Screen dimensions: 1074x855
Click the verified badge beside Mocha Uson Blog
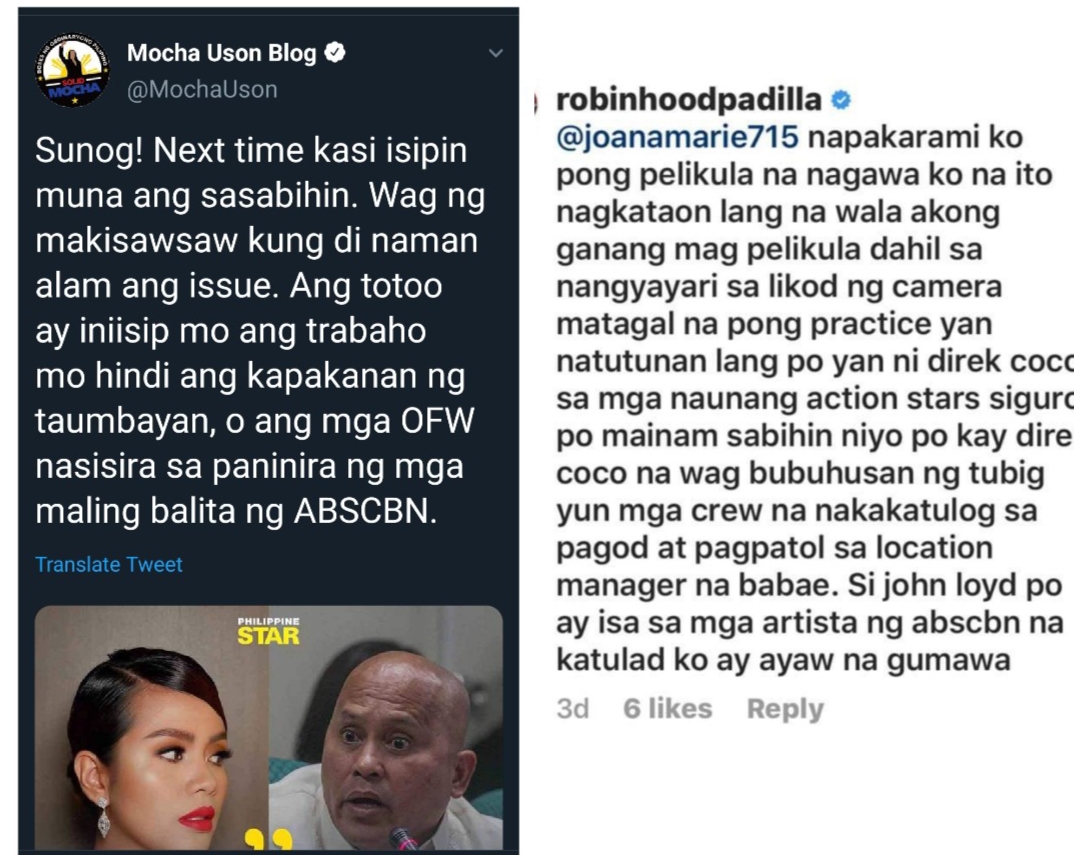(x=335, y=52)
